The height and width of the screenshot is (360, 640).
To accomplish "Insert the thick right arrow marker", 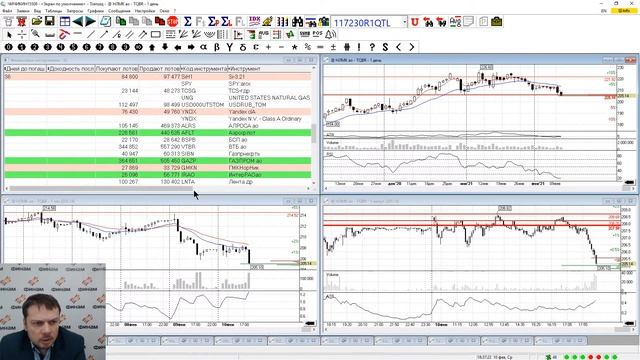I will pyautogui.click(x=191, y=47).
